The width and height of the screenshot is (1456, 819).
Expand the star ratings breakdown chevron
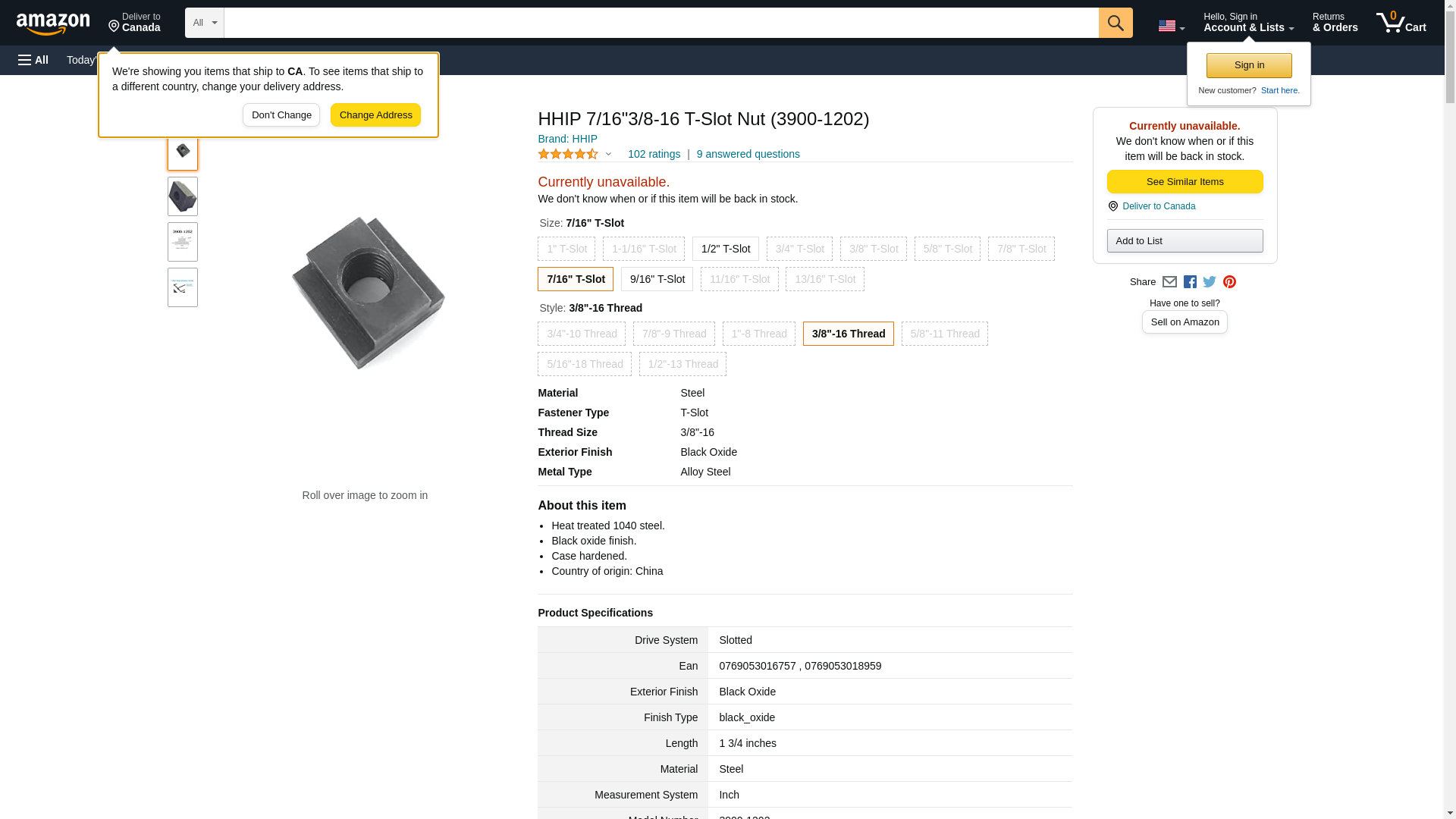coord(608,155)
